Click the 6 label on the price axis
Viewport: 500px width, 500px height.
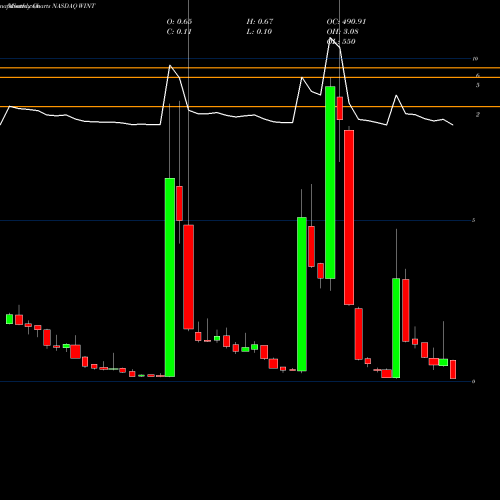click(477, 76)
